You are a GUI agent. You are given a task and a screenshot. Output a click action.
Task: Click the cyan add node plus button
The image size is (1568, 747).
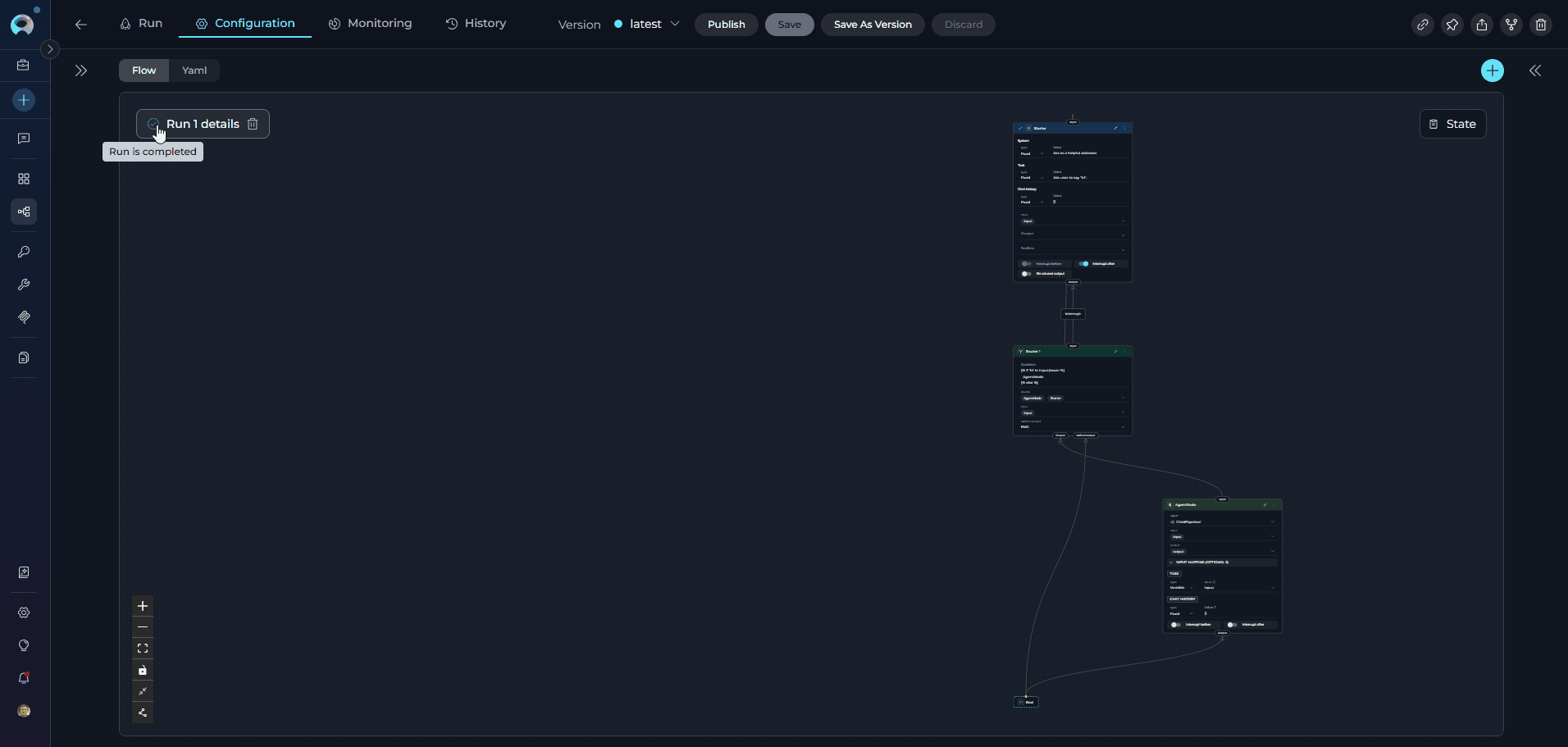tap(1492, 71)
